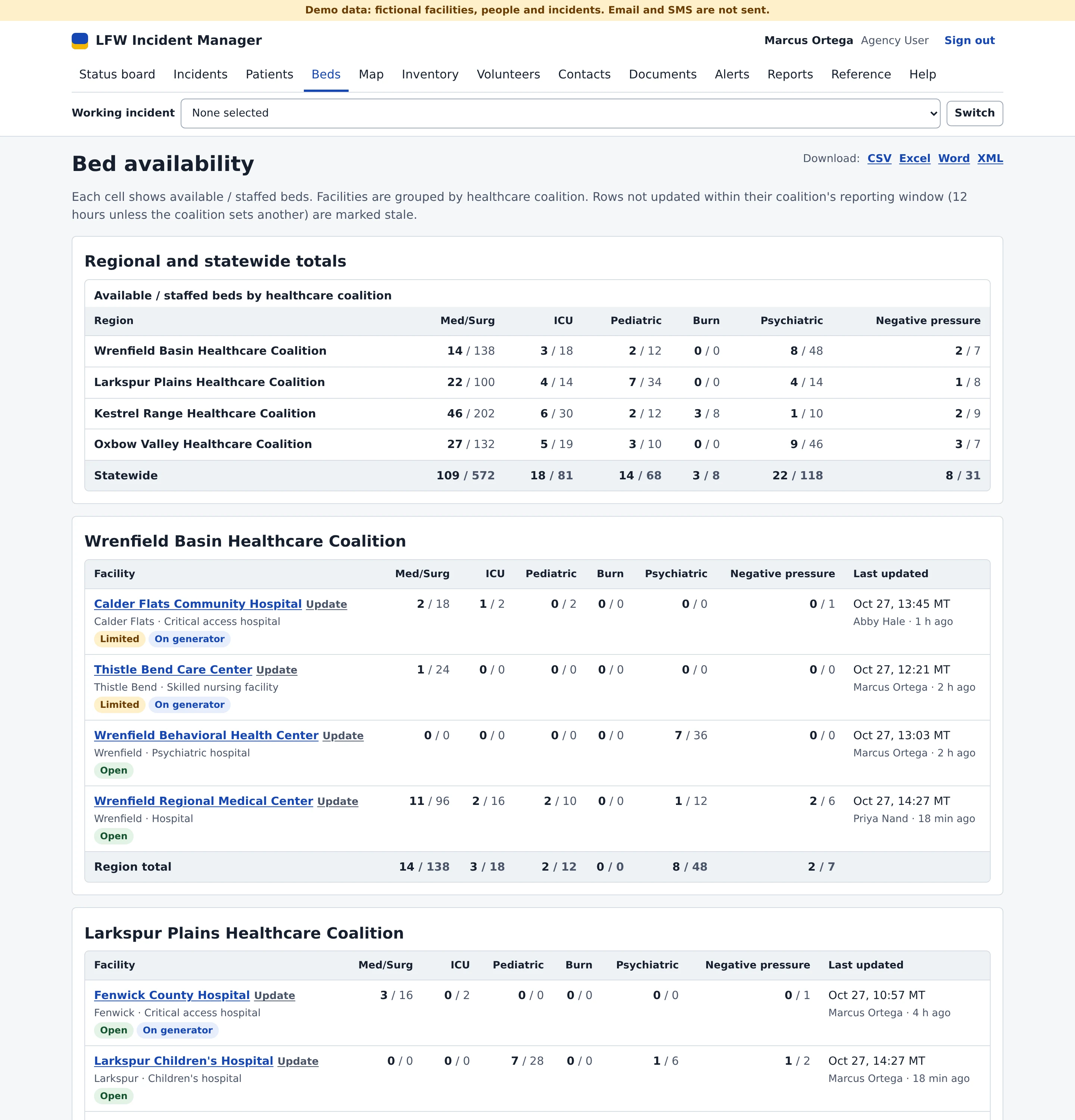
Task: Download bed availability as XML
Action: point(990,158)
